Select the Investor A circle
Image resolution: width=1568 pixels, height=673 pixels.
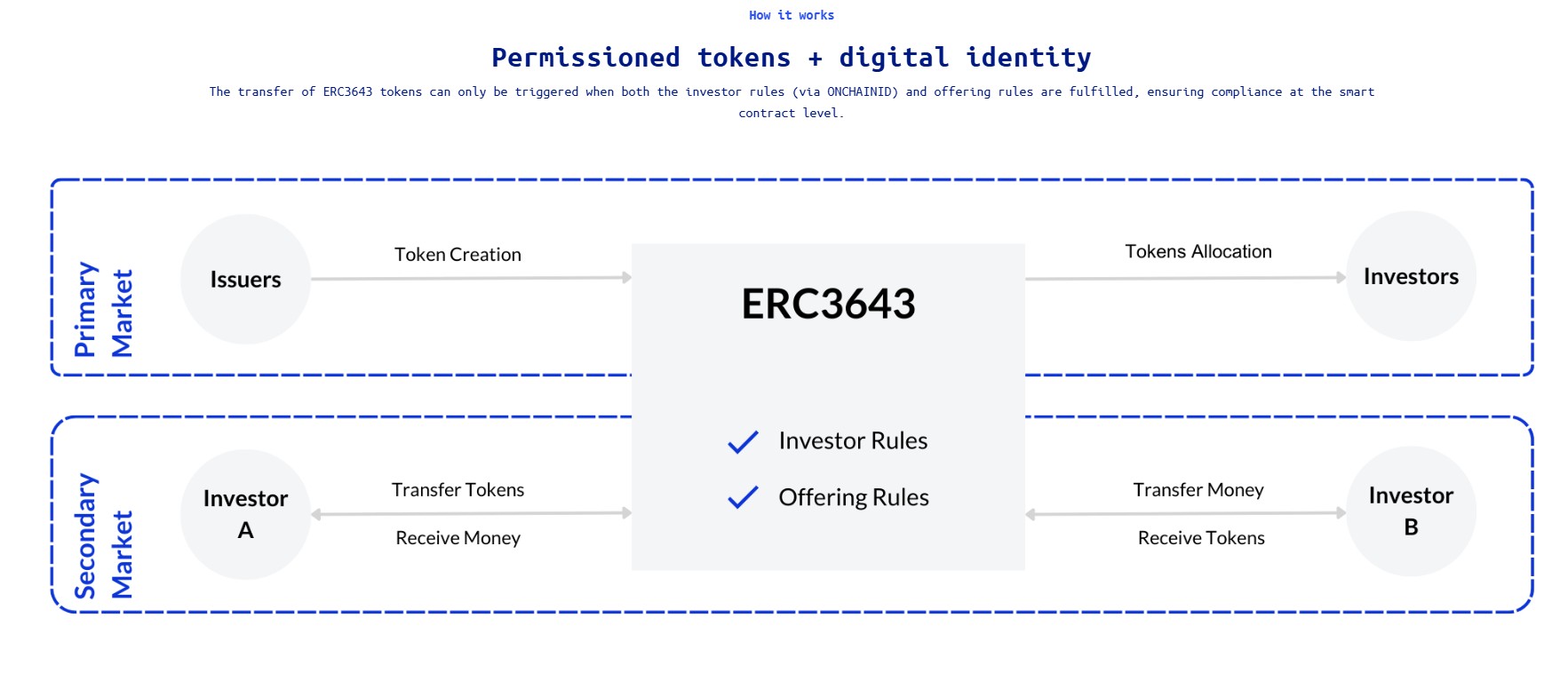(245, 514)
